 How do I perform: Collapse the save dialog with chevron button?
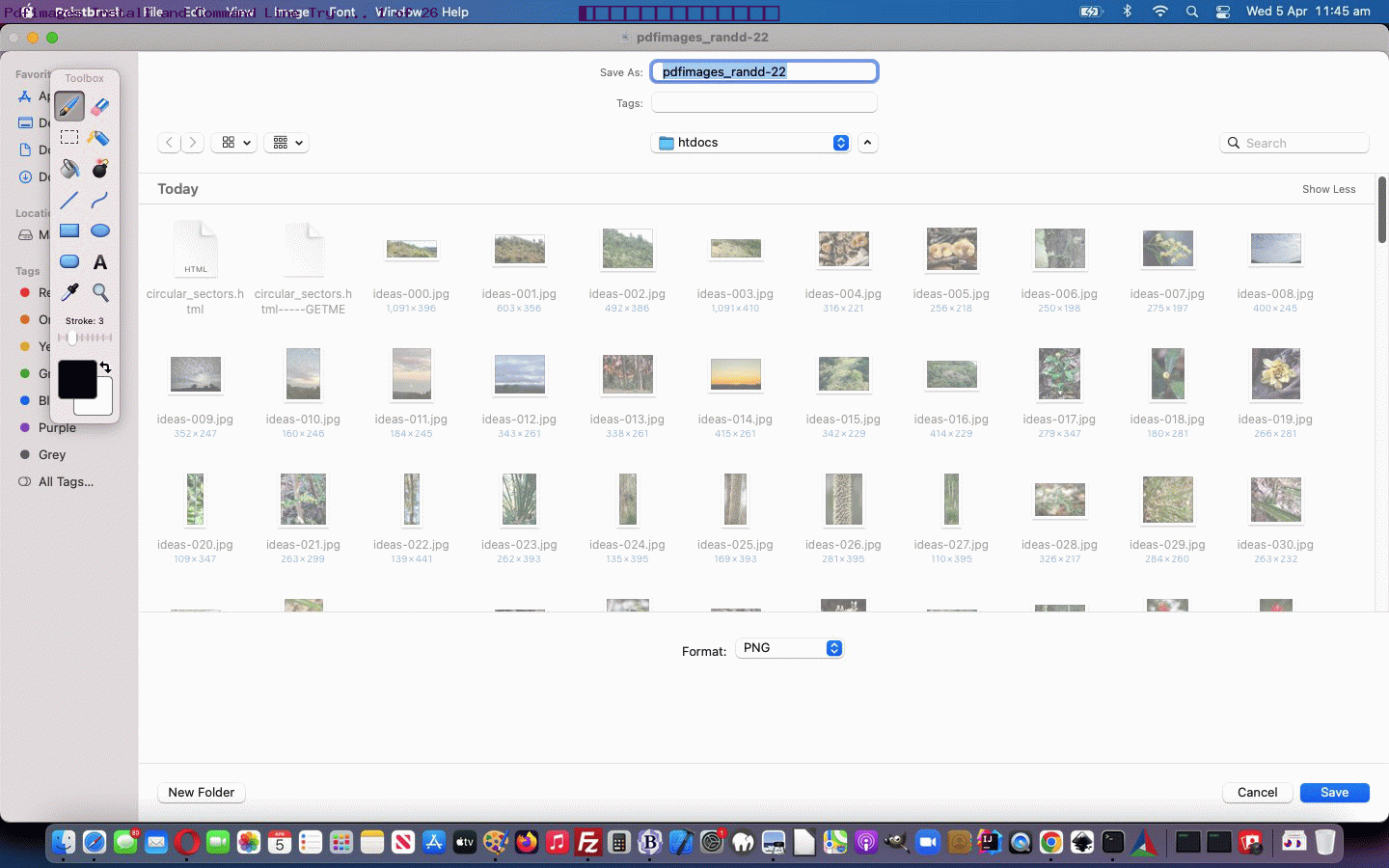[868, 143]
